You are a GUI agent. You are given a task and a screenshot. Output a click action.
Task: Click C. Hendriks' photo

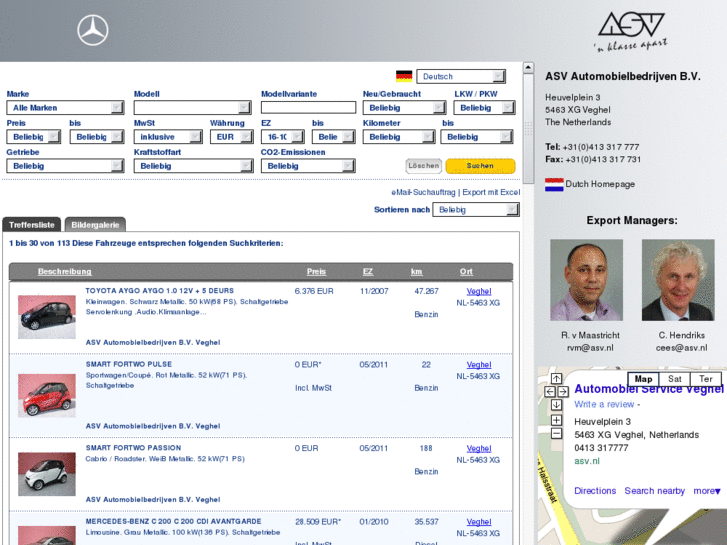678,280
